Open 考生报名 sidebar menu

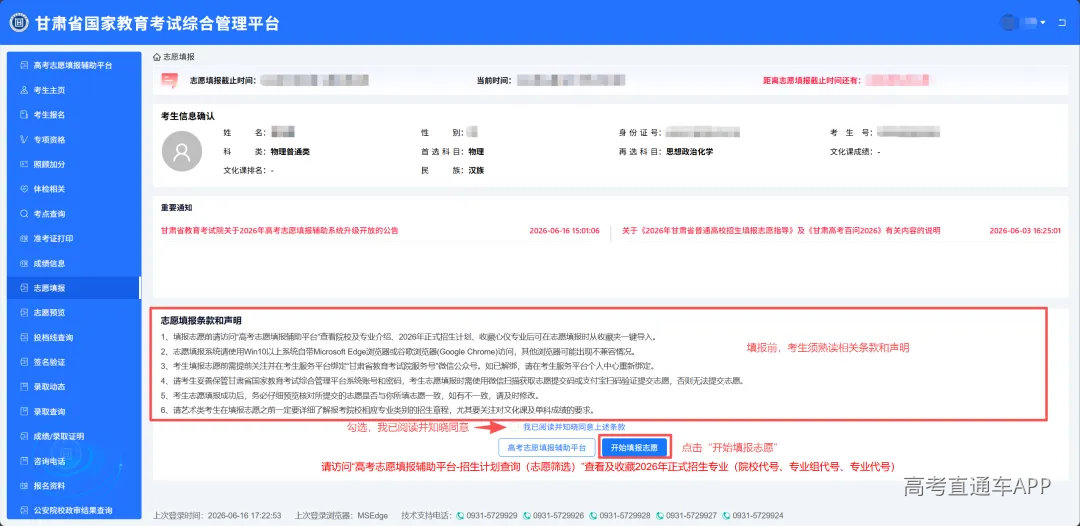coord(72,115)
